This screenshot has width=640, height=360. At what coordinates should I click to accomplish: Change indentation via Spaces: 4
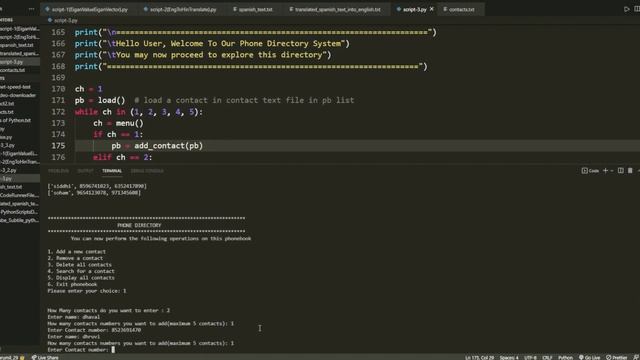[x=509, y=357]
